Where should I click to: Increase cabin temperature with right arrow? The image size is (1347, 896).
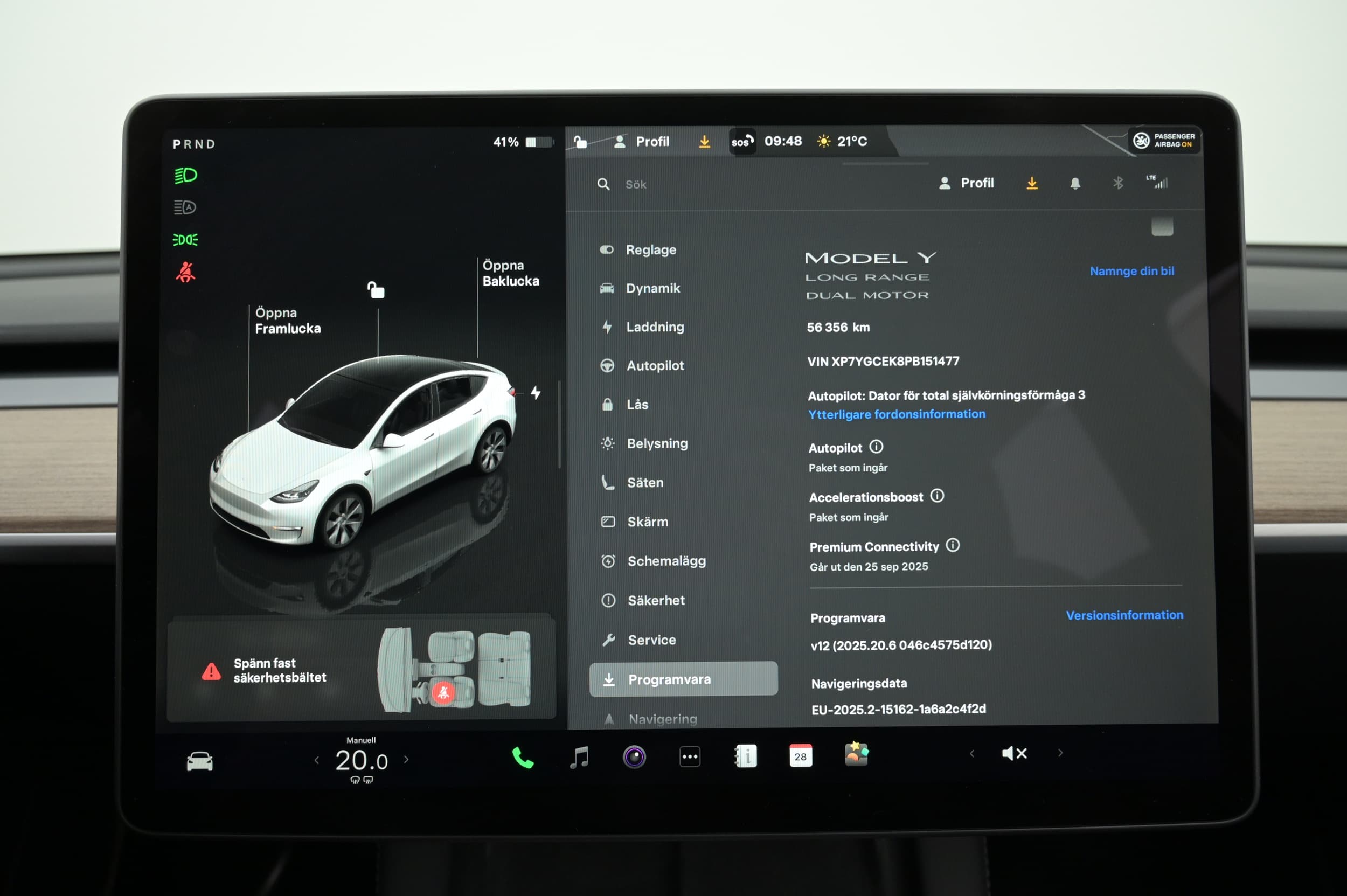(x=406, y=760)
